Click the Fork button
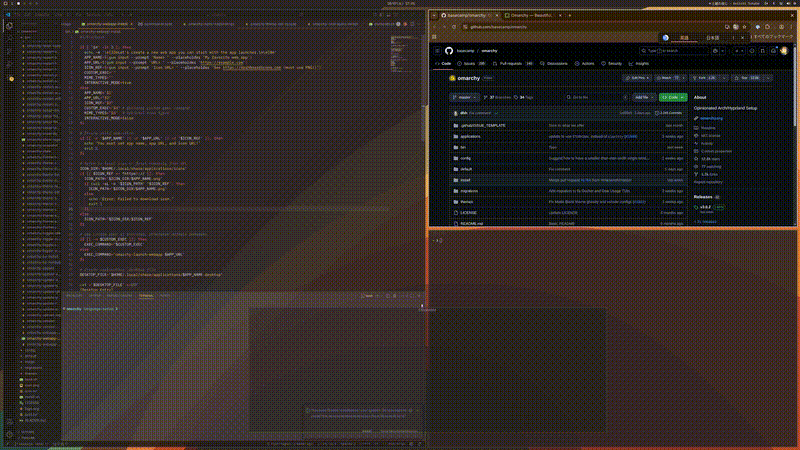The height and width of the screenshot is (450, 800). (704, 78)
